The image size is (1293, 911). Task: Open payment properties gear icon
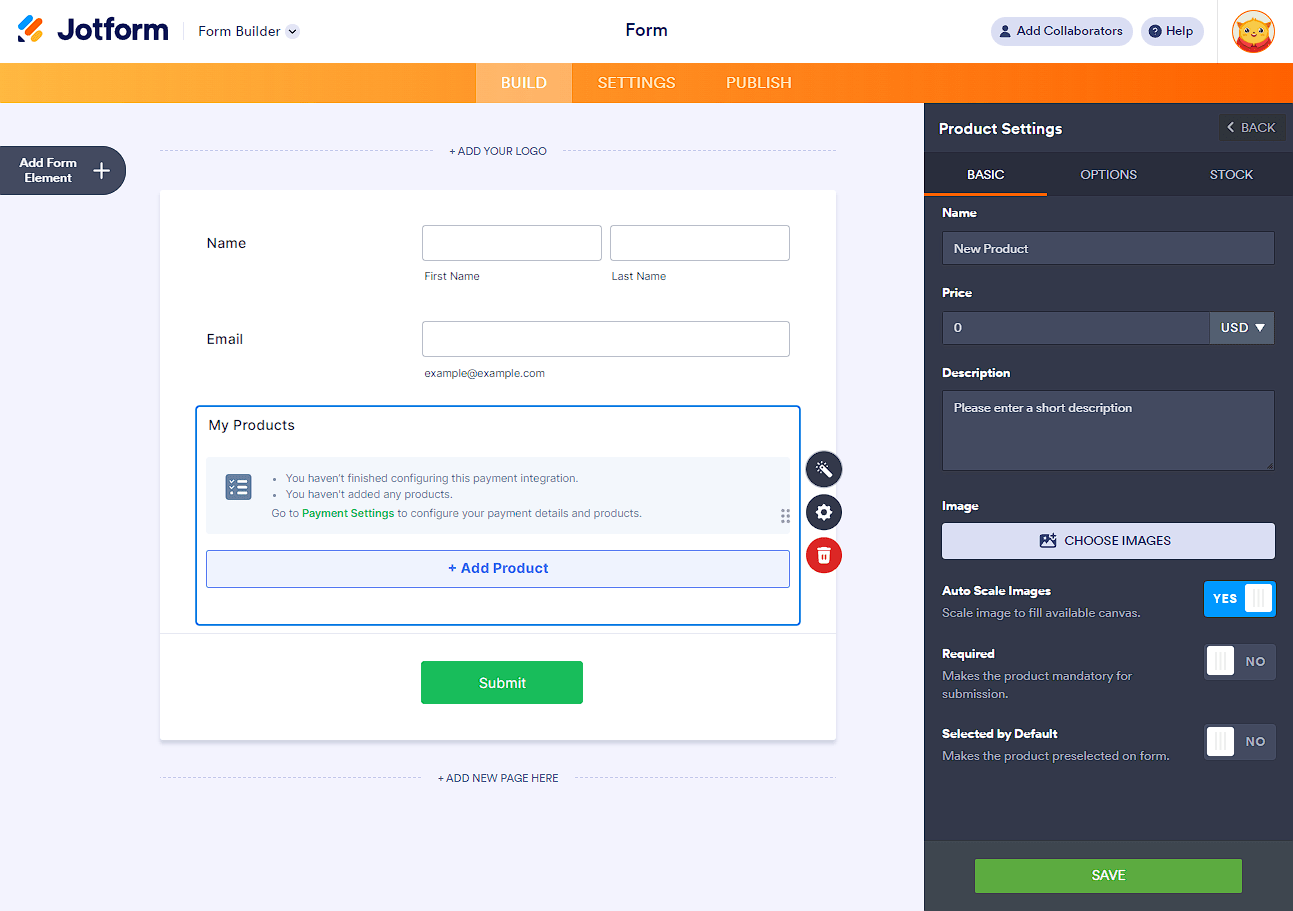(x=824, y=512)
